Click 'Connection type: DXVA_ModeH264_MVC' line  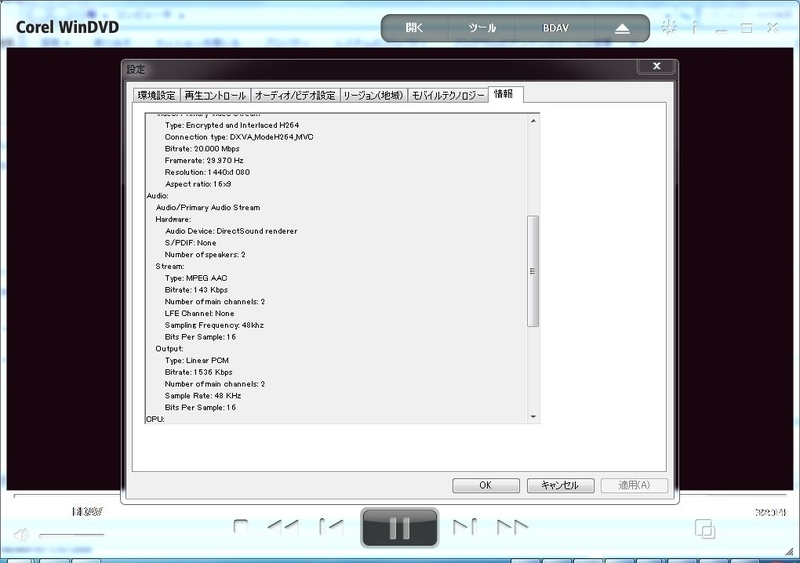pos(239,137)
